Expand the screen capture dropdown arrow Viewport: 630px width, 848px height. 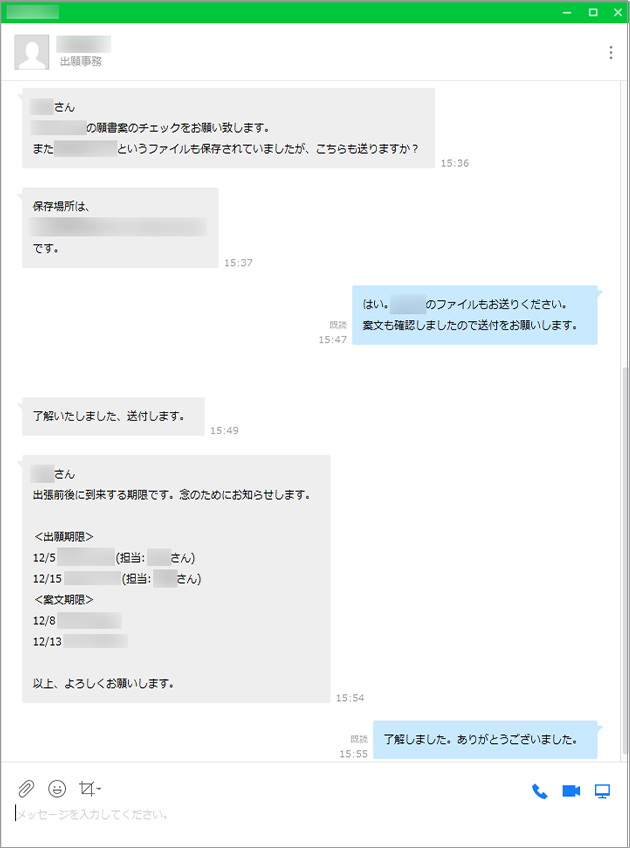[x=99, y=789]
